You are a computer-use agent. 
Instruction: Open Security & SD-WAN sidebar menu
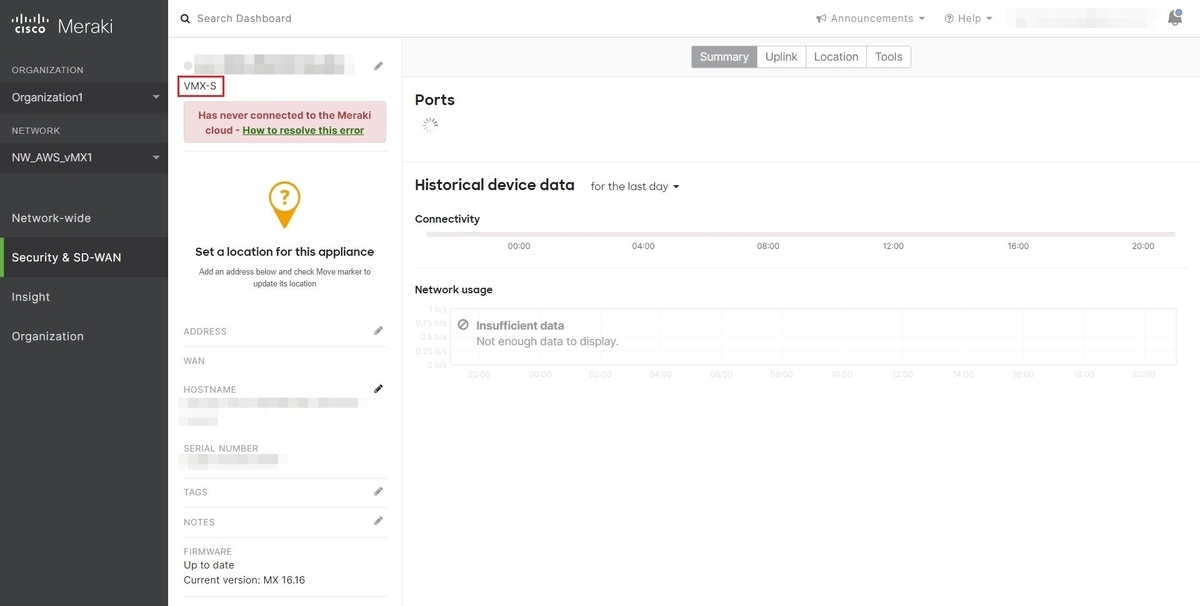pyautogui.click(x=84, y=257)
